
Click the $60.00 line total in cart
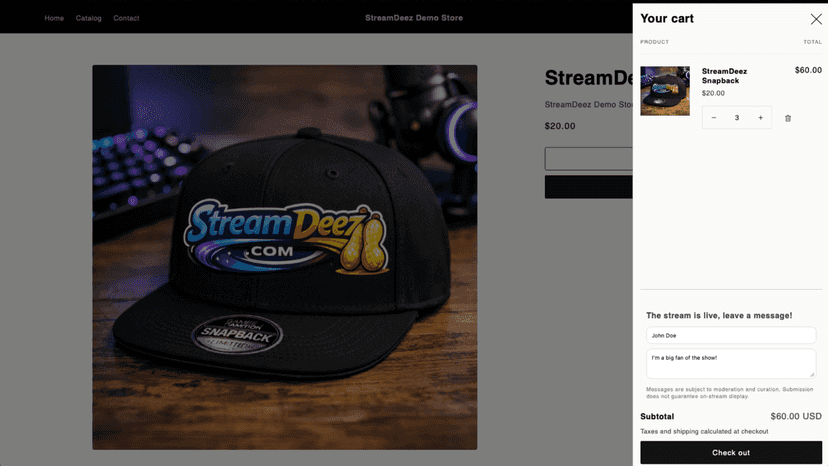[808, 70]
